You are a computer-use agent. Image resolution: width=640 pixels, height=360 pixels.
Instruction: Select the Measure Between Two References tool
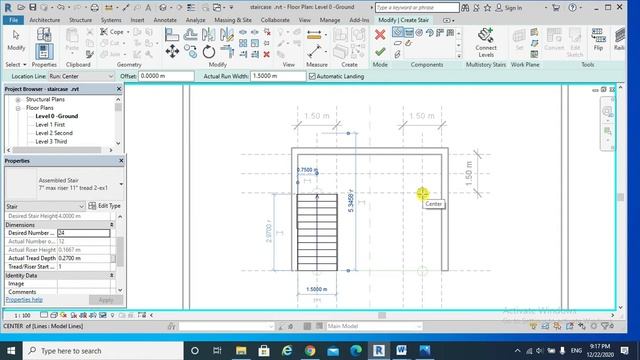[x=314, y=35]
